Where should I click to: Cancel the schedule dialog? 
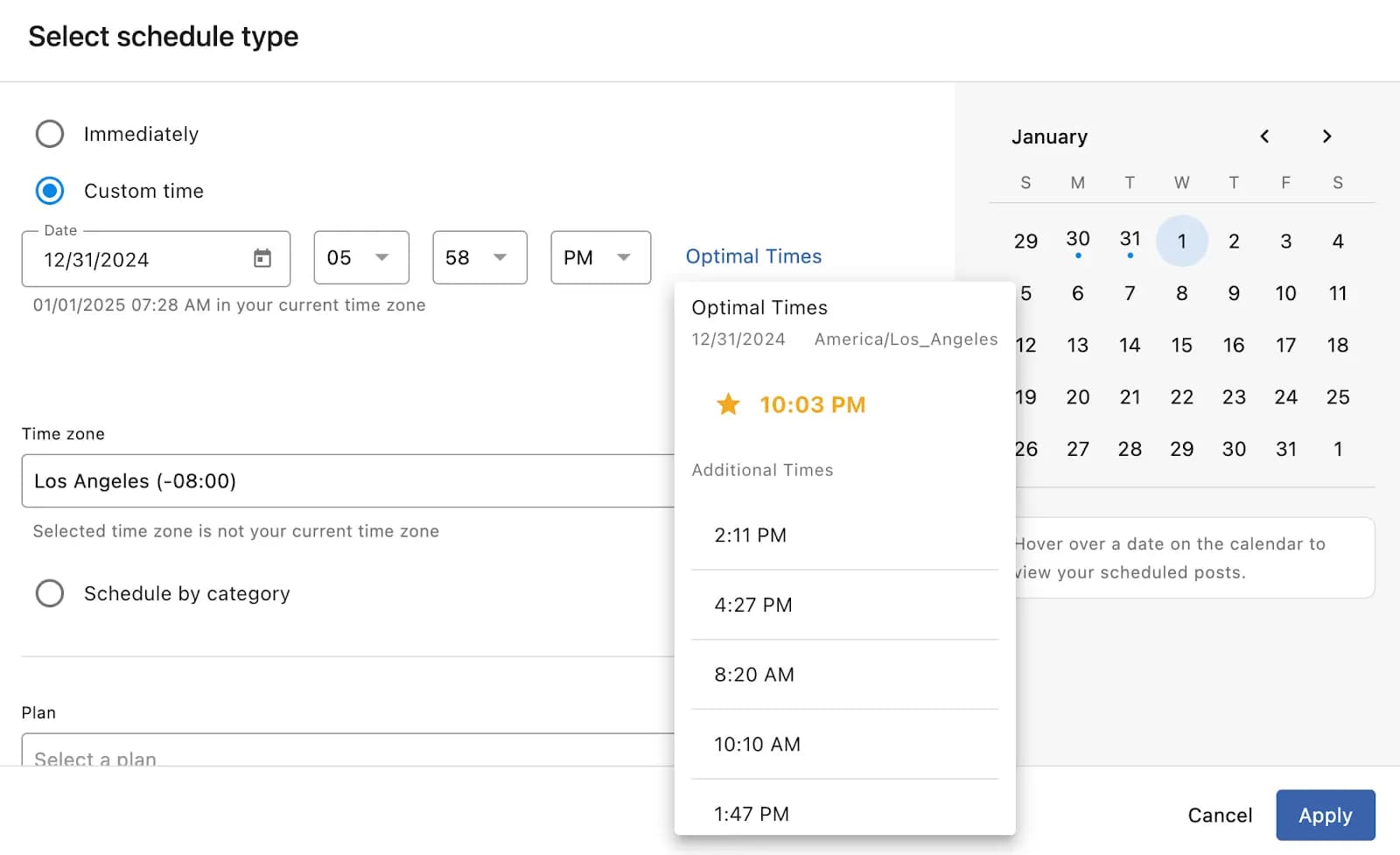tap(1219, 816)
